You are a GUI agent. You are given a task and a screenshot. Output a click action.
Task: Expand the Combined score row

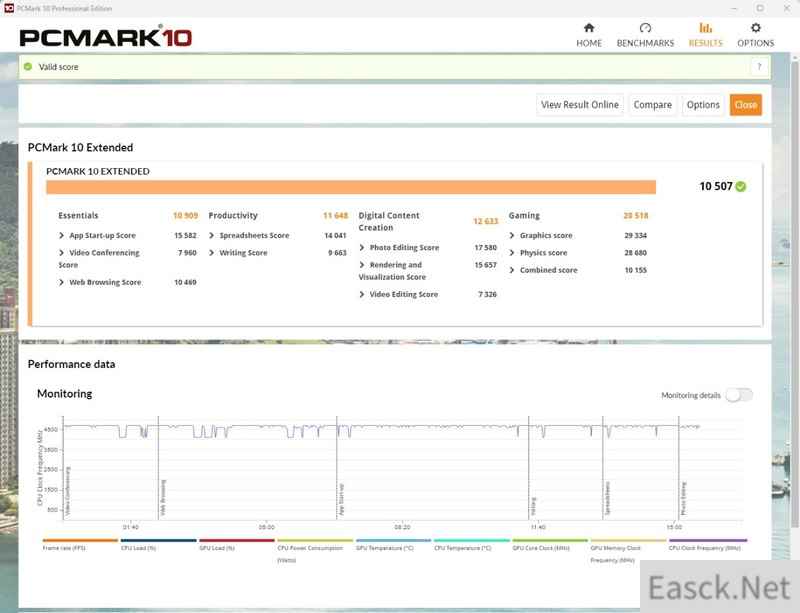click(512, 270)
